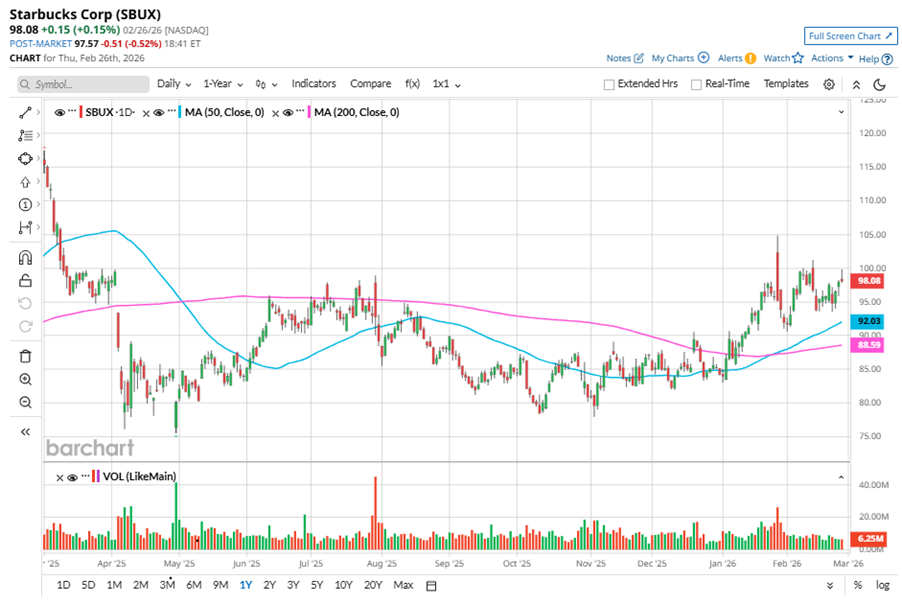Open the custom date range calendar
Image resolution: width=902 pixels, height=603 pixels.
431,586
